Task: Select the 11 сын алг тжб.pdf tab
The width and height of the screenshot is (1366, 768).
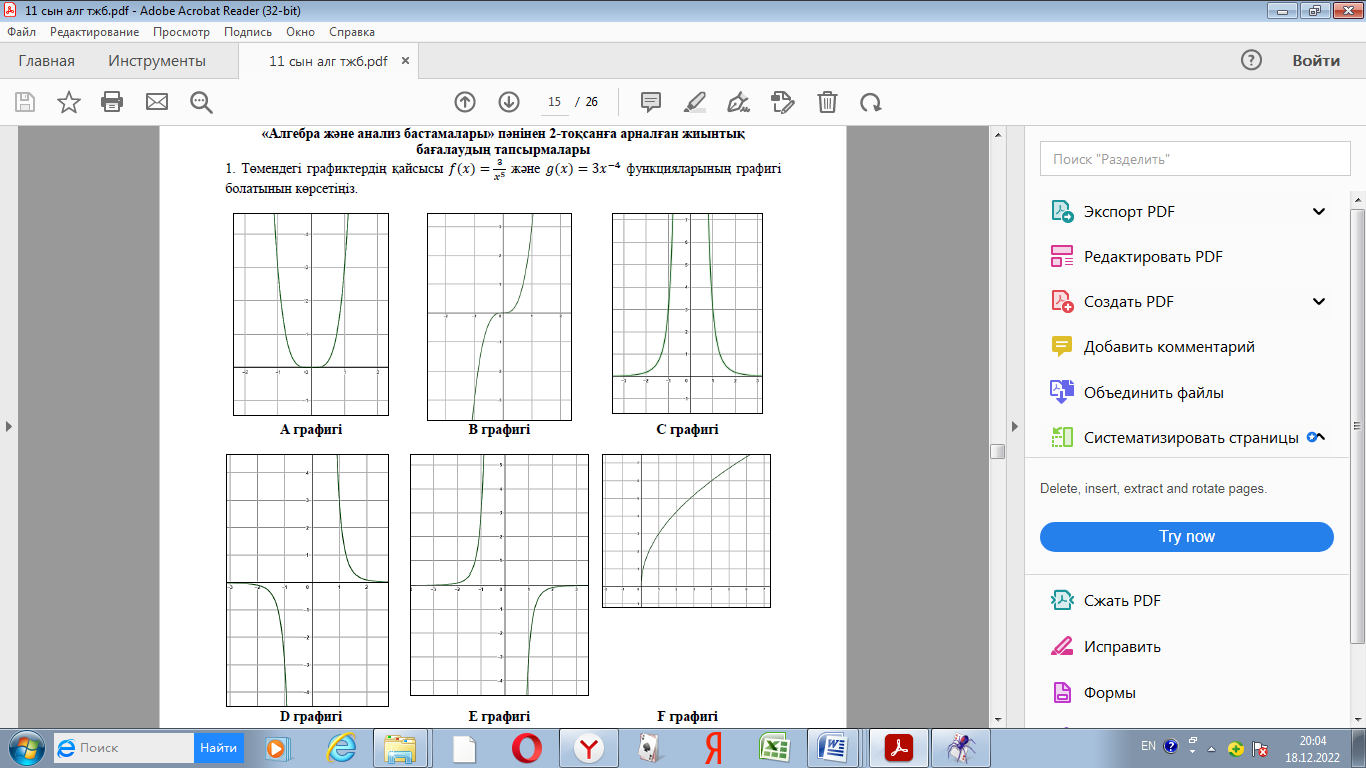Action: (328, 61)
